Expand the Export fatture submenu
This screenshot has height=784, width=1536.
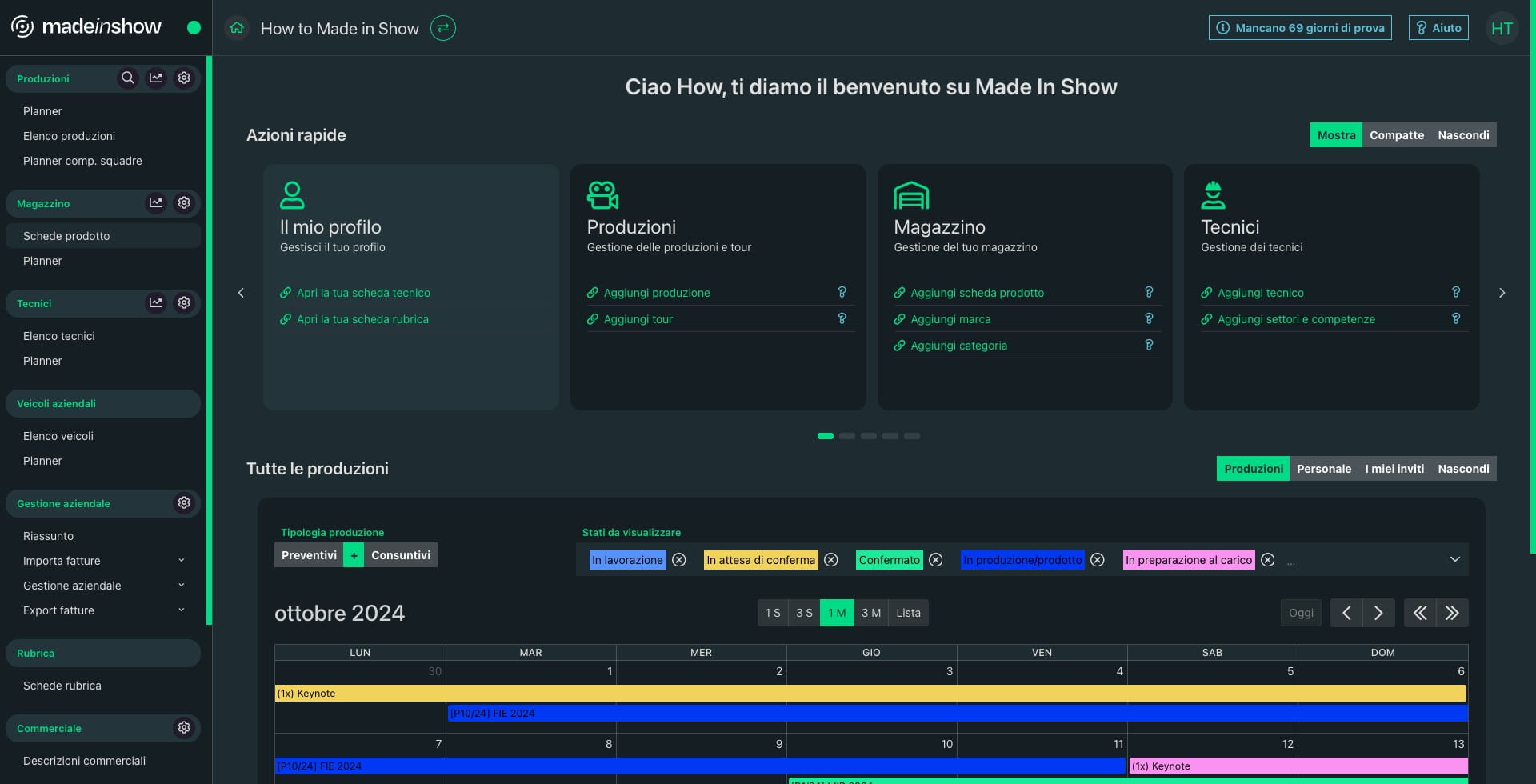tap(182, 610)
